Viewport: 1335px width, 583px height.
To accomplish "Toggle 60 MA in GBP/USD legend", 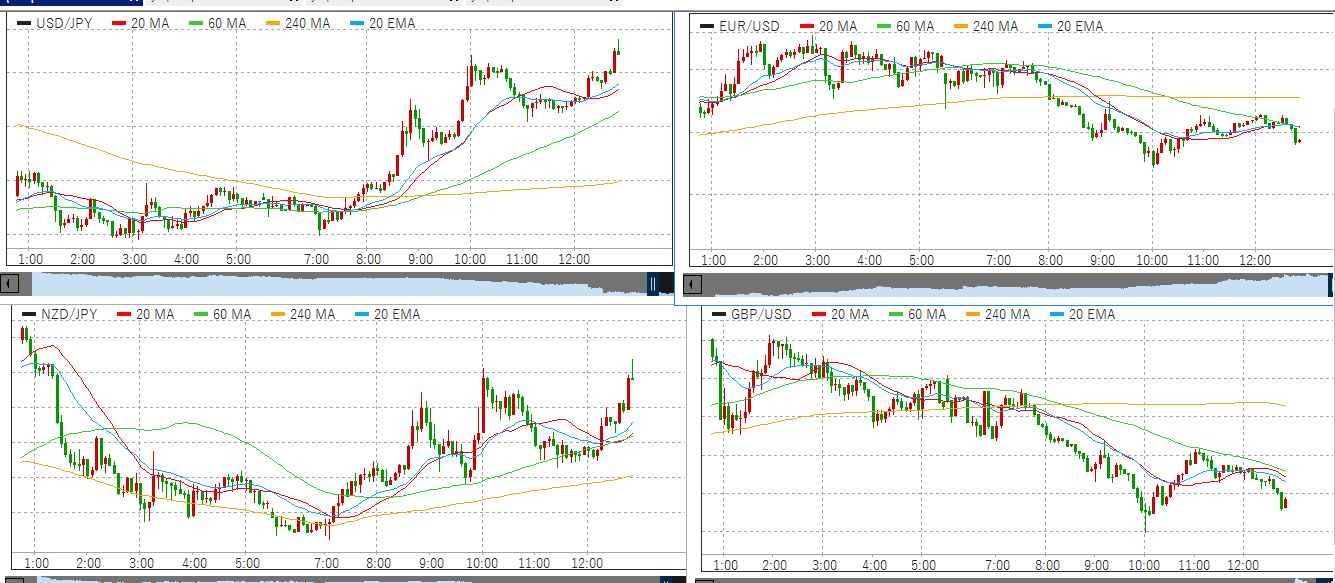I will tap(919, 314).
